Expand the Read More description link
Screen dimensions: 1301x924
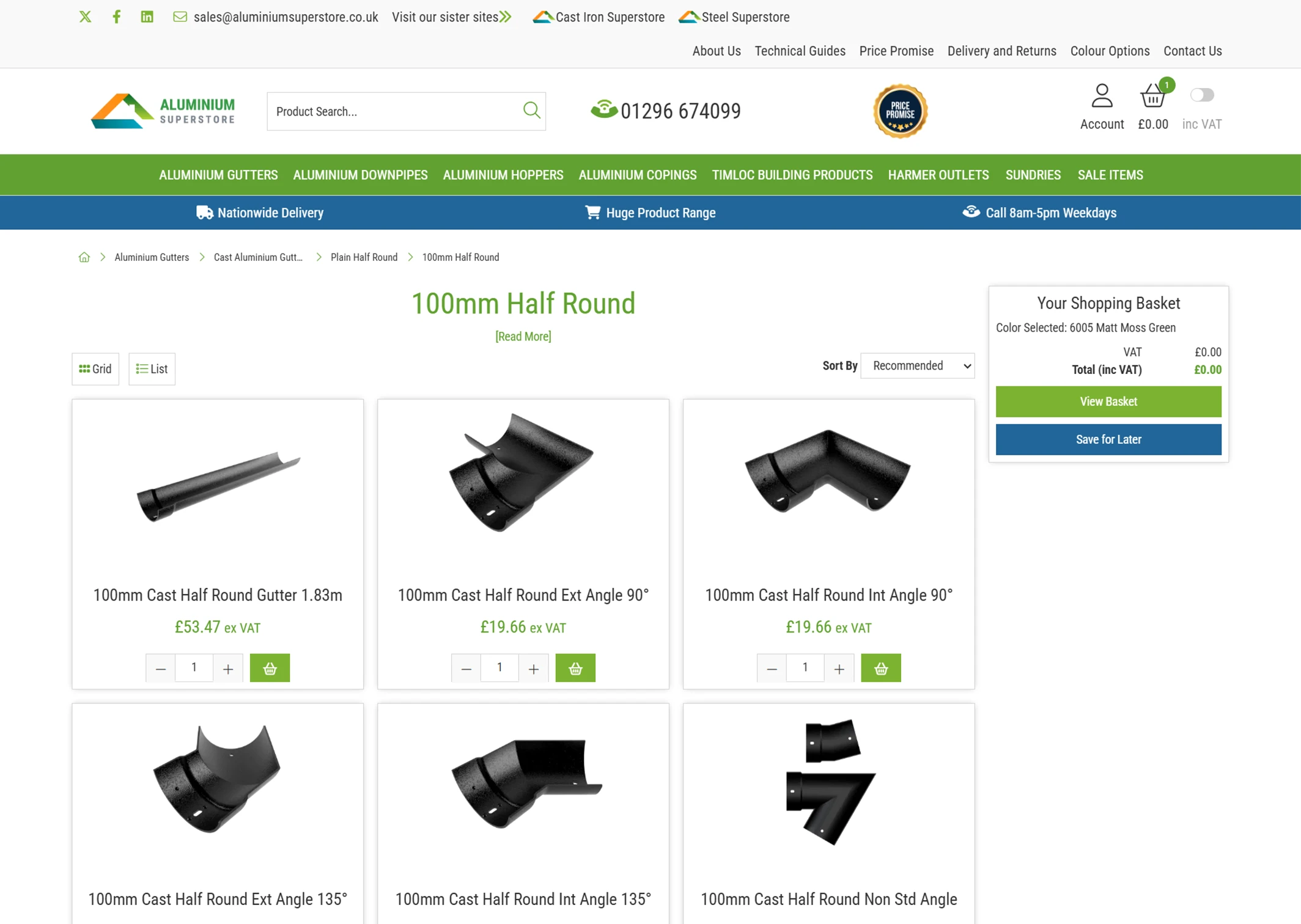523,337
